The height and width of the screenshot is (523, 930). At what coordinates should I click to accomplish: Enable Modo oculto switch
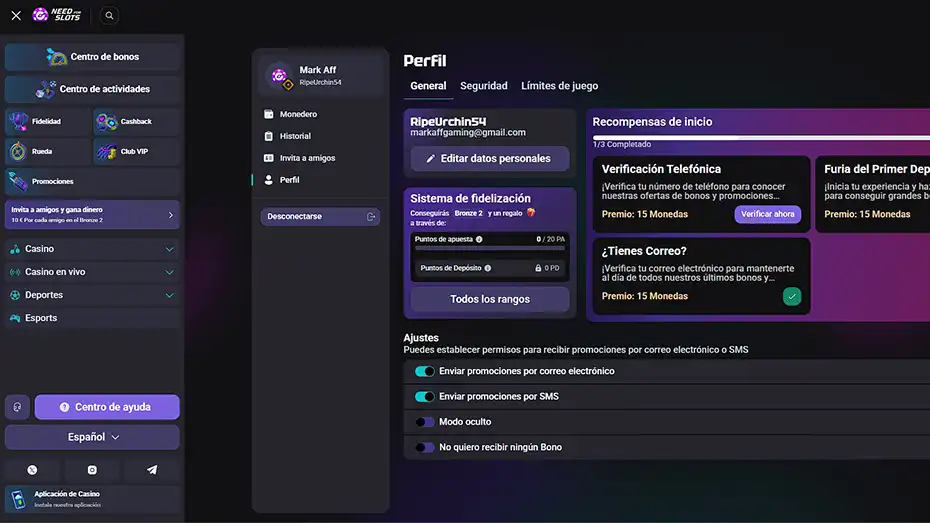425,422
